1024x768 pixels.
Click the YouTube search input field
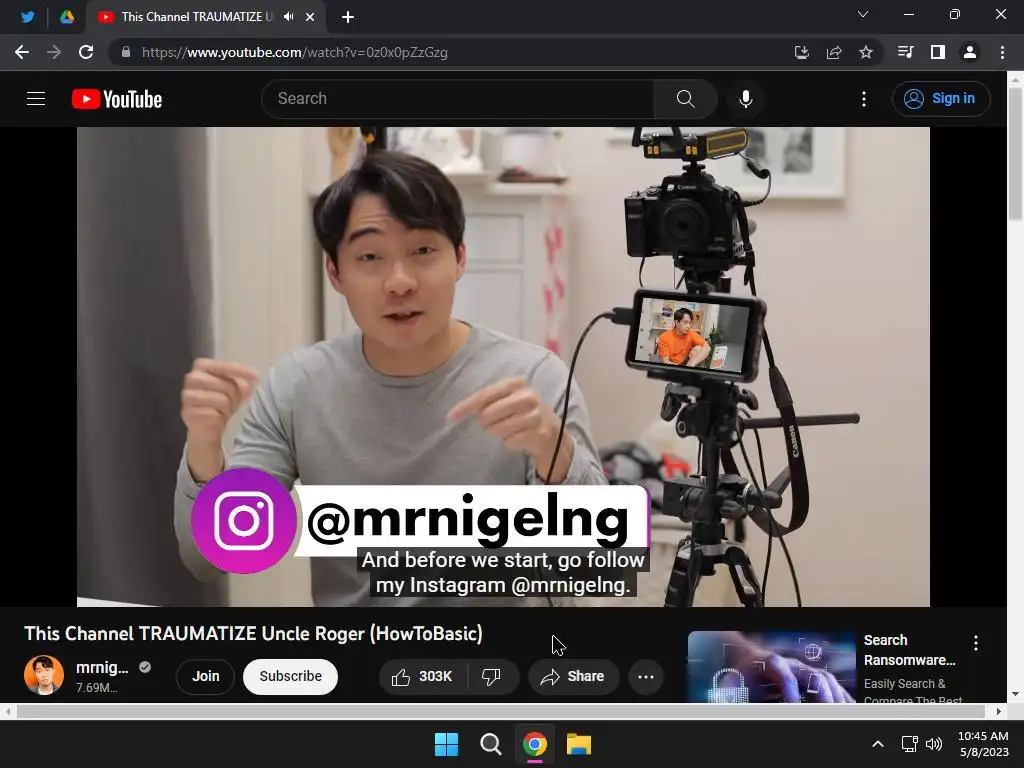coord(458,99)
